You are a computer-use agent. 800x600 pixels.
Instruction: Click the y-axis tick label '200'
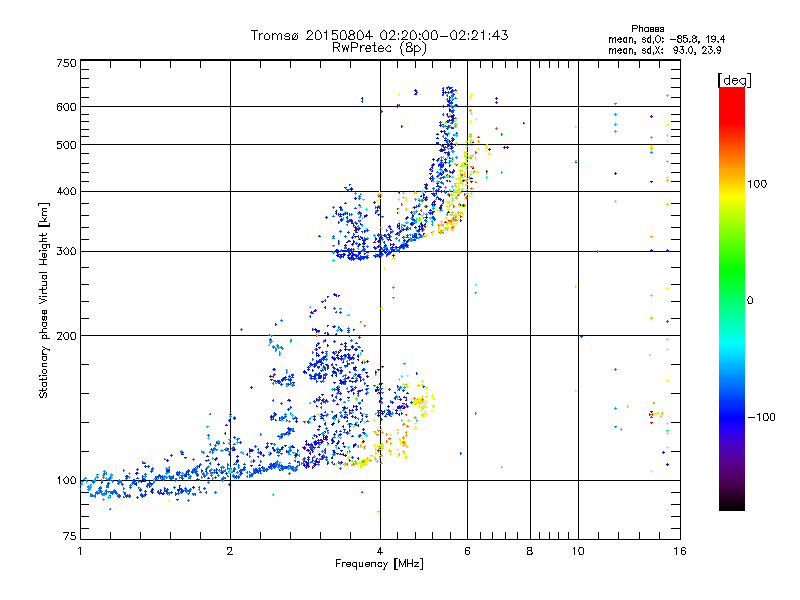[x=66, y=336]
